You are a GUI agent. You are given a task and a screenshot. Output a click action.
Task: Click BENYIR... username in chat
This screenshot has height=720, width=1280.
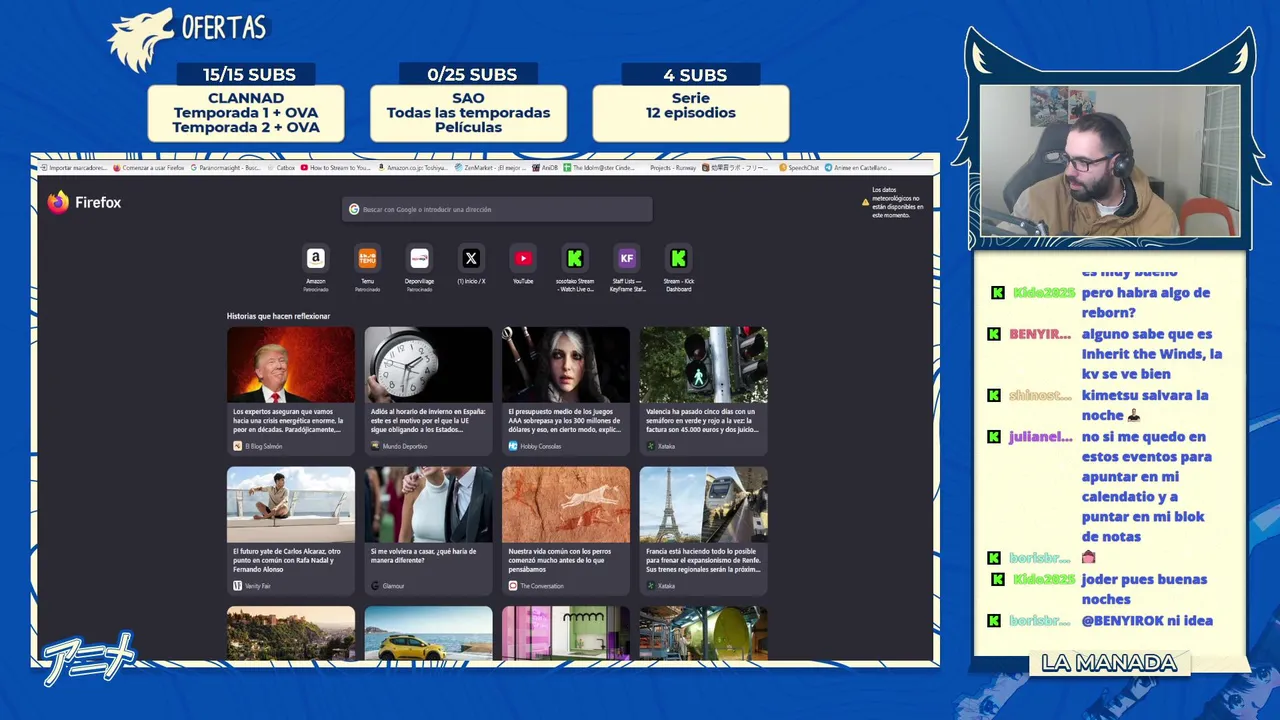[x=1040, y=334]
